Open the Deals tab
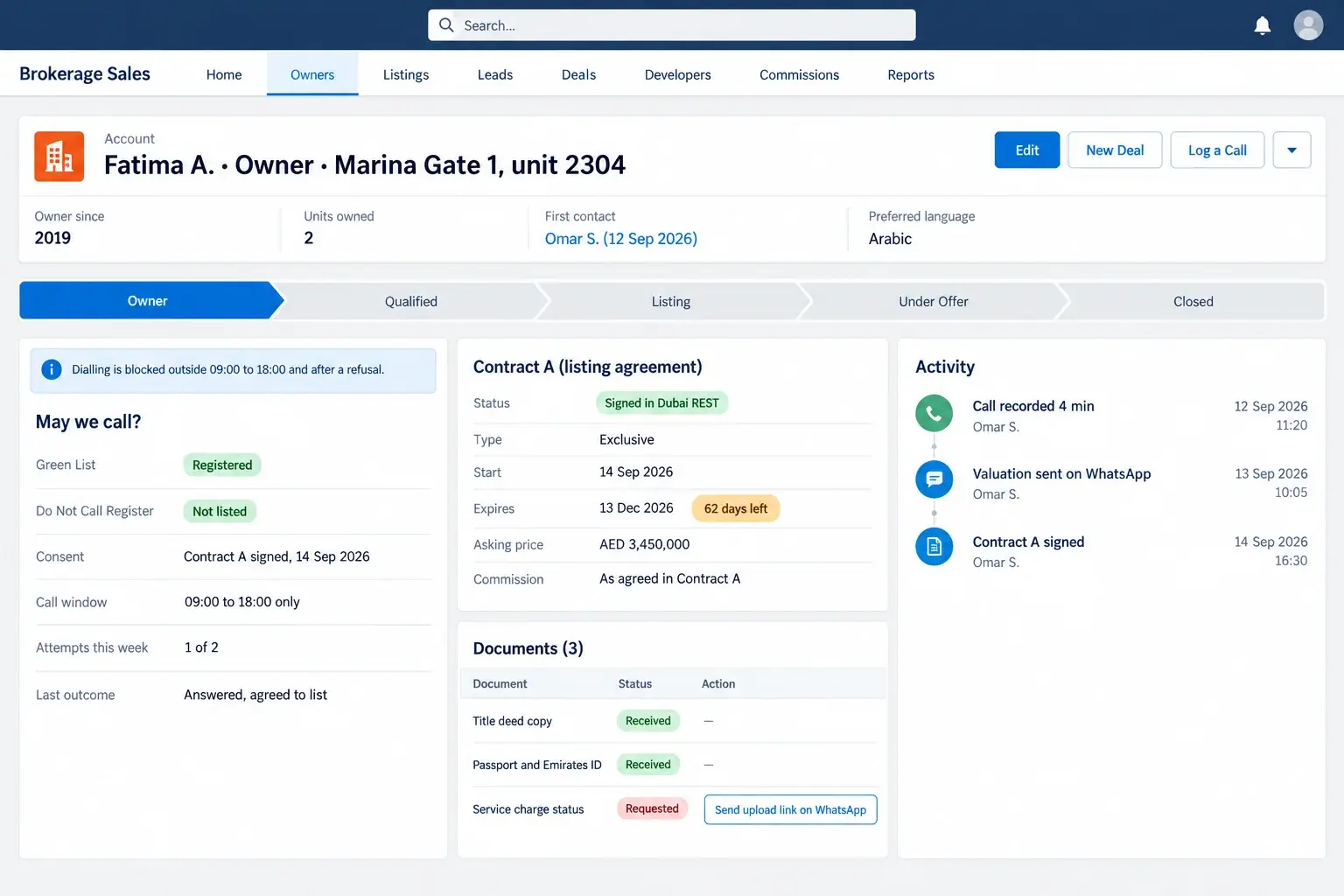The width and height of the screenshot is (1344, 896). (578, 74)
